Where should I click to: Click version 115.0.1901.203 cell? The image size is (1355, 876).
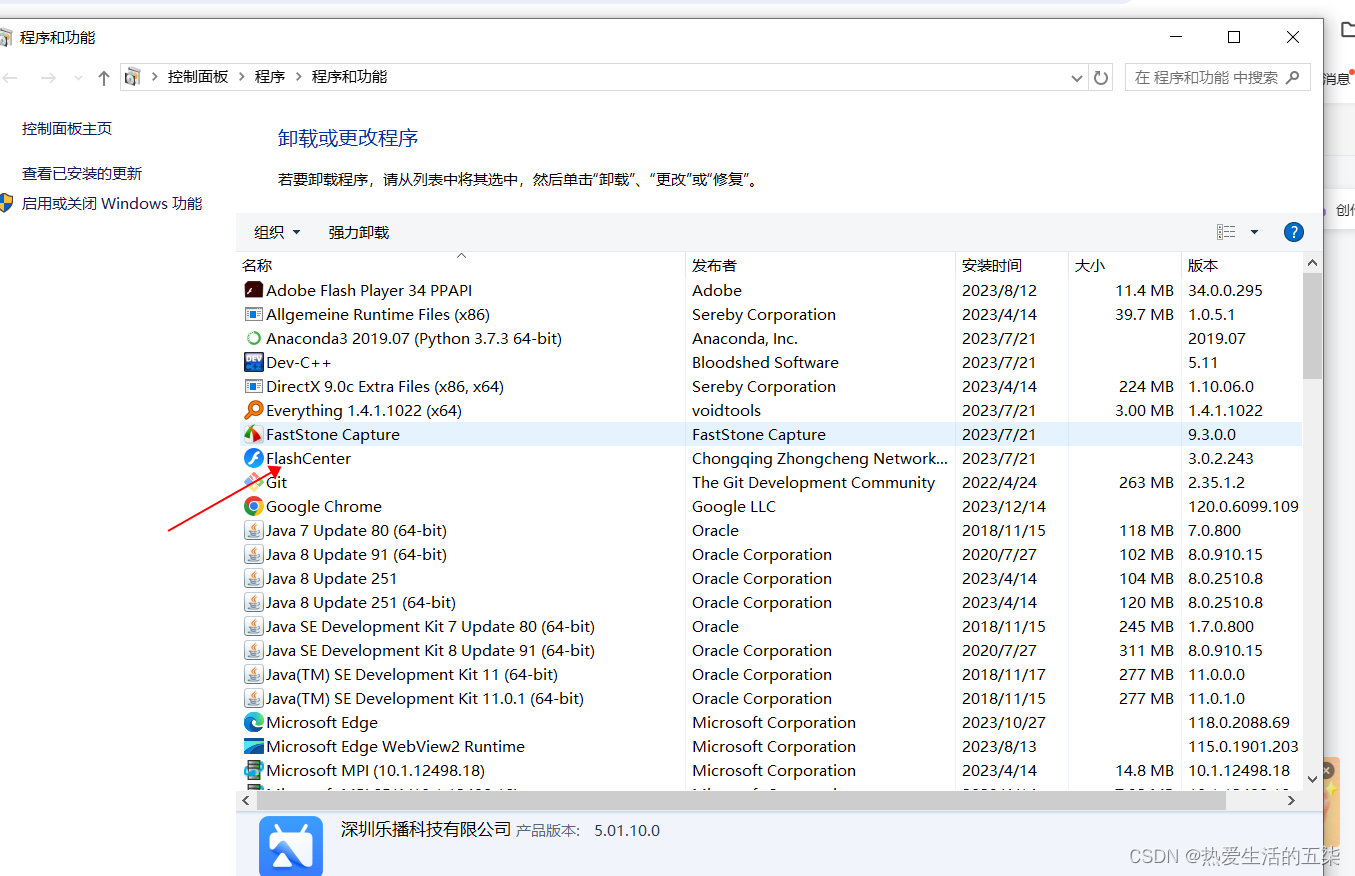pyautogui.click(x=1243, y=746)
